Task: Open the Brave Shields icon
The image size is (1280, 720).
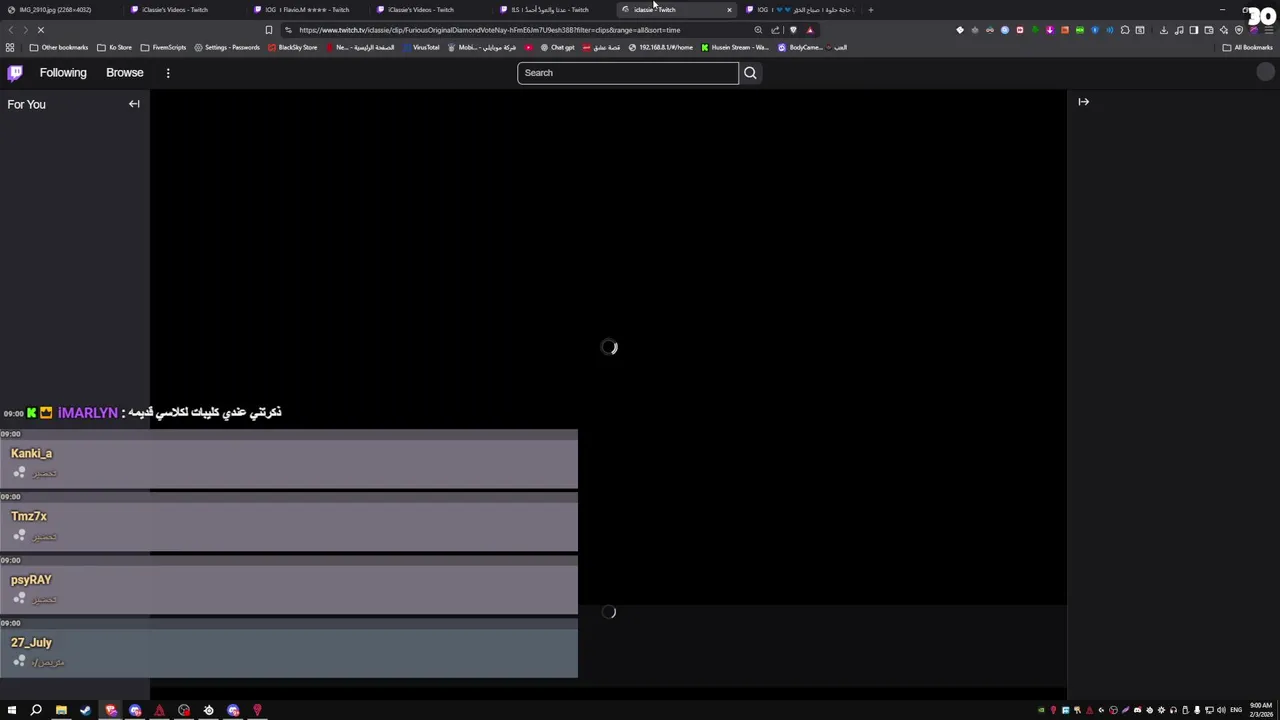Action: [793, 30]
